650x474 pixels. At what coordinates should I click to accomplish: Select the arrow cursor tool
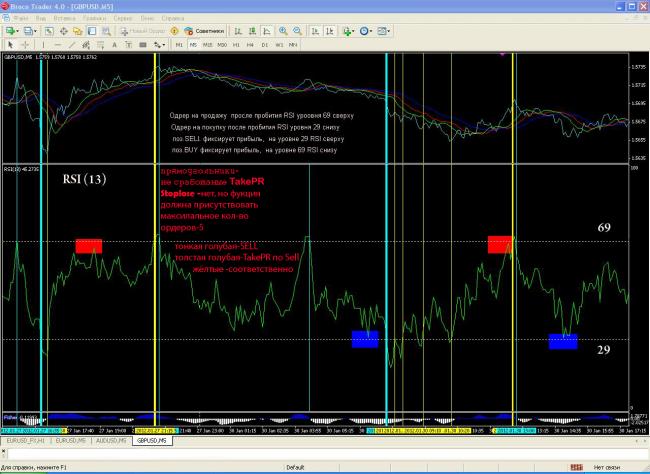10,45
